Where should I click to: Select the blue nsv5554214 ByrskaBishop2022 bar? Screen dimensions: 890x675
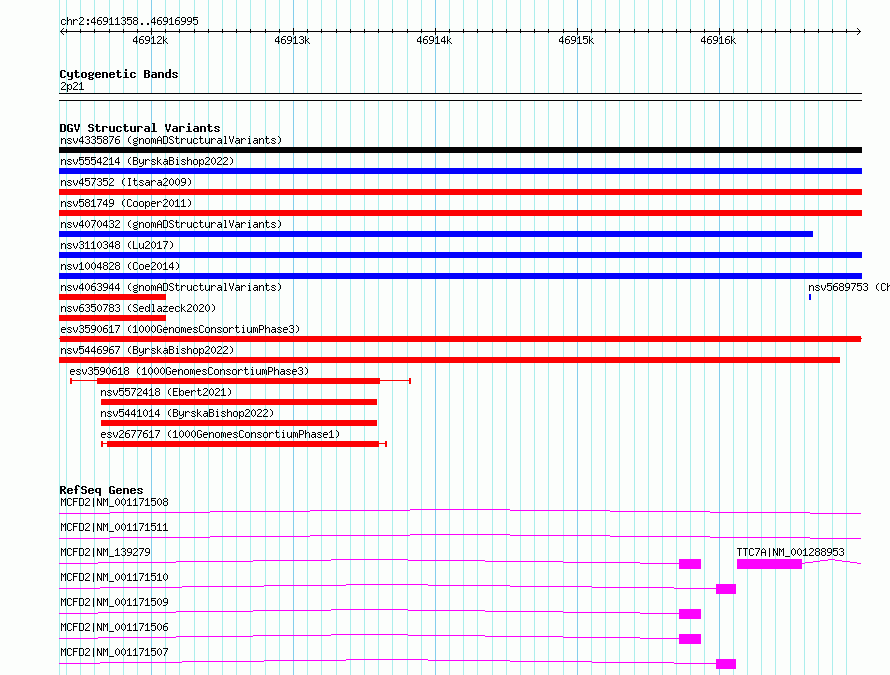460,171
